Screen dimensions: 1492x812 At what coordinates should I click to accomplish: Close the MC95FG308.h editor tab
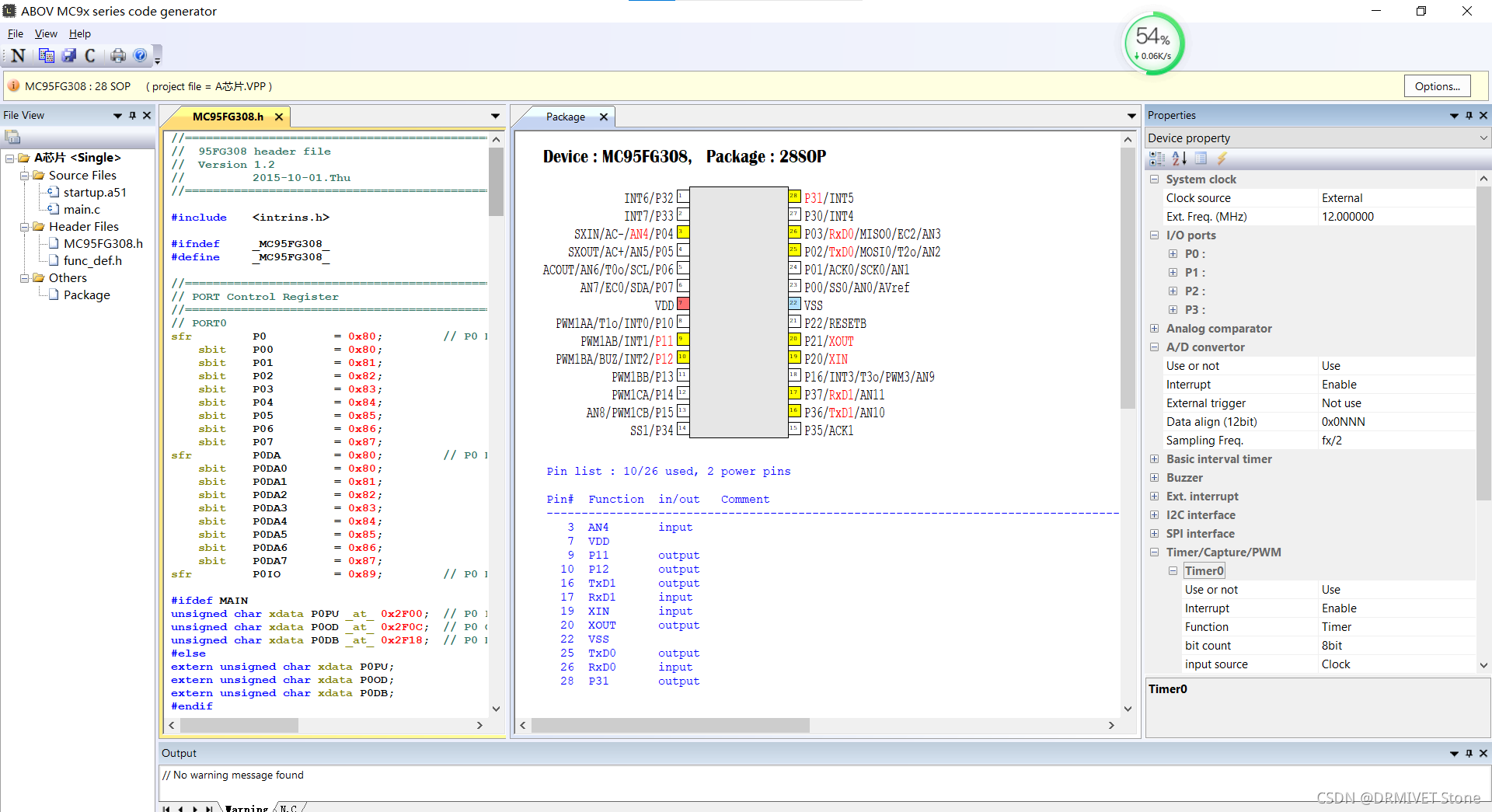[x=279, y=117]
